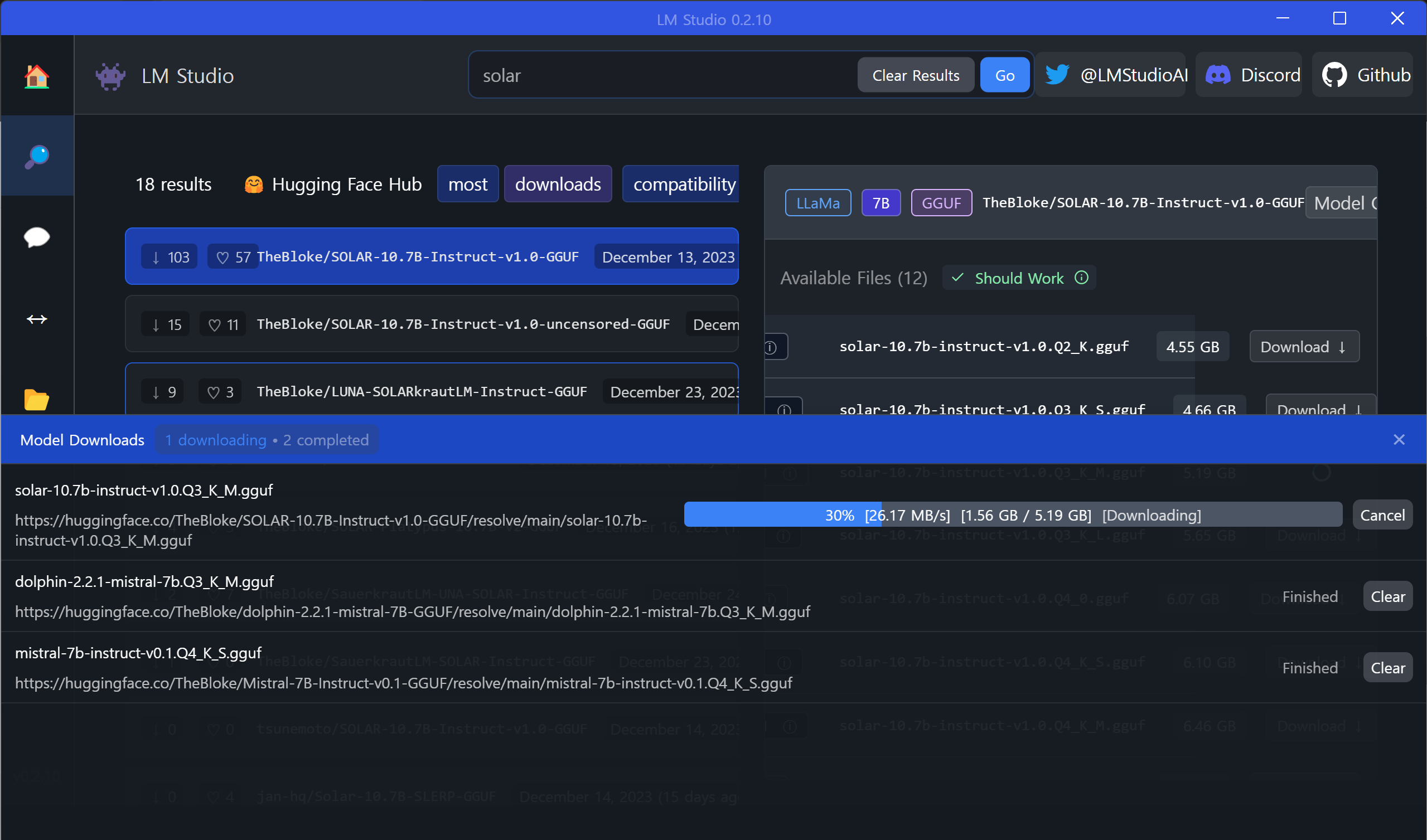Viewport: 1427px width, 840px height.
Task: Click the Discord logo icon
Action: tap(1217, 75)
